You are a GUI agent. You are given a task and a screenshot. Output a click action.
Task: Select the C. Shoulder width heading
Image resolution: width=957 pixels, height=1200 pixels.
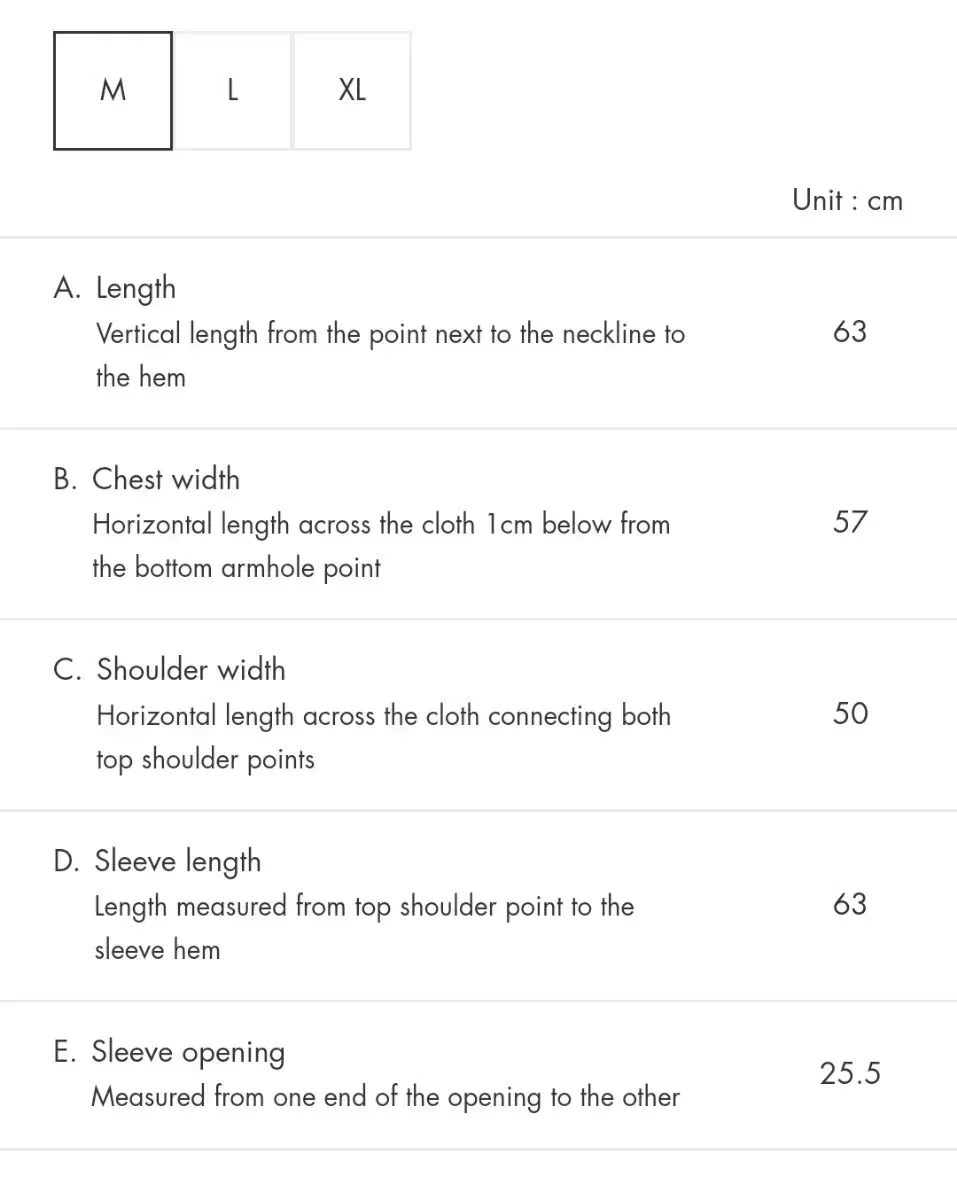(x=169, y=670)
